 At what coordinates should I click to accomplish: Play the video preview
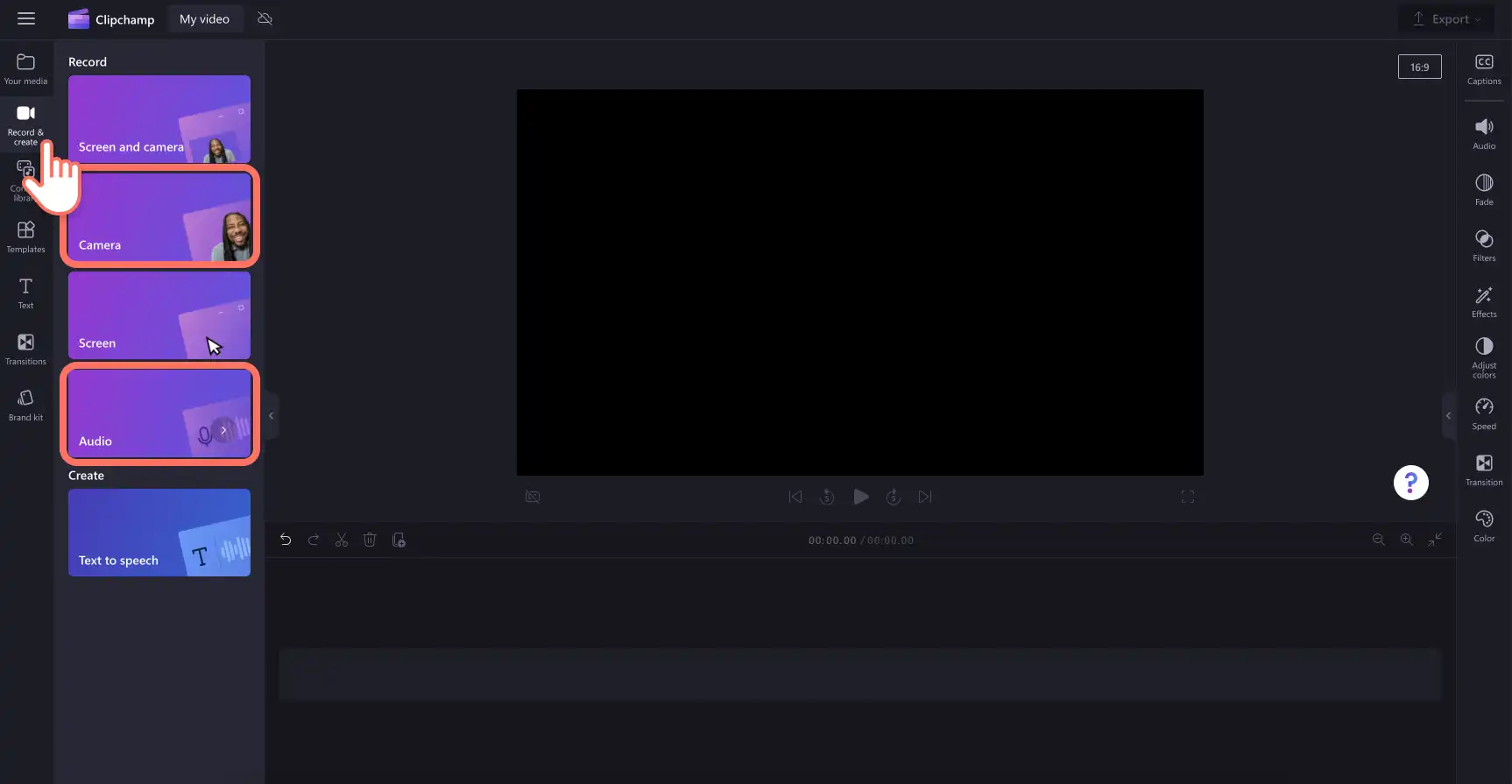click(861, 497)
